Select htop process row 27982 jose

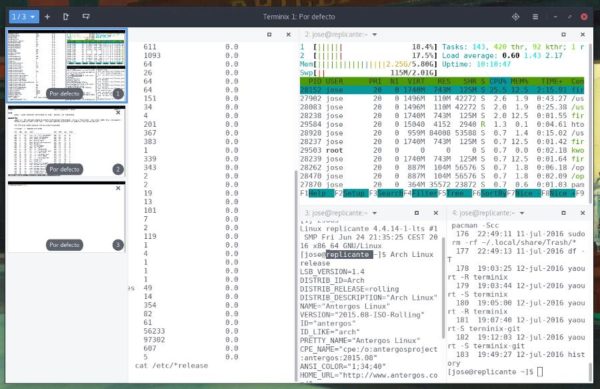point(442,99)
